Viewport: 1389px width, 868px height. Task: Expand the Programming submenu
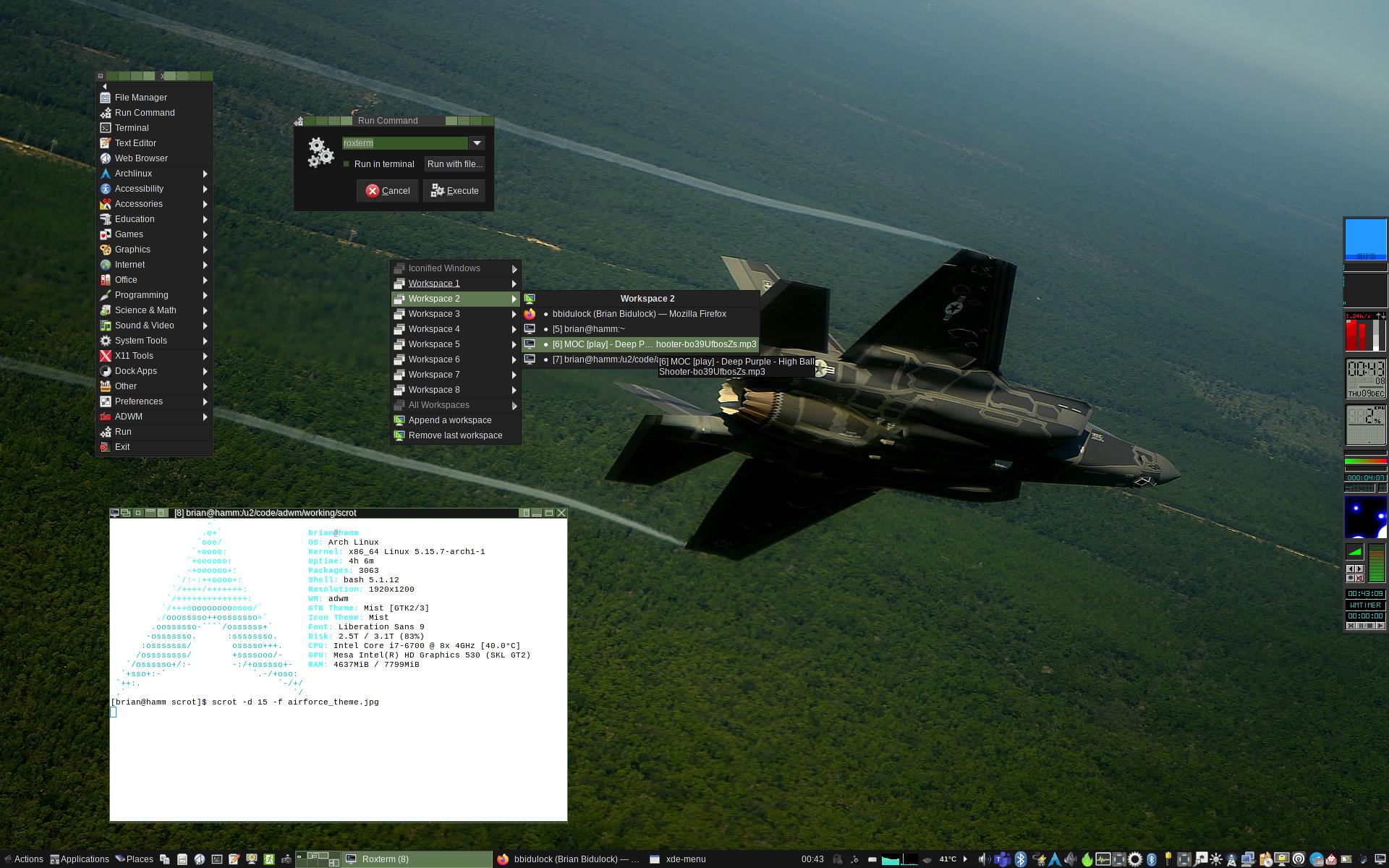(x=154, y=295)
